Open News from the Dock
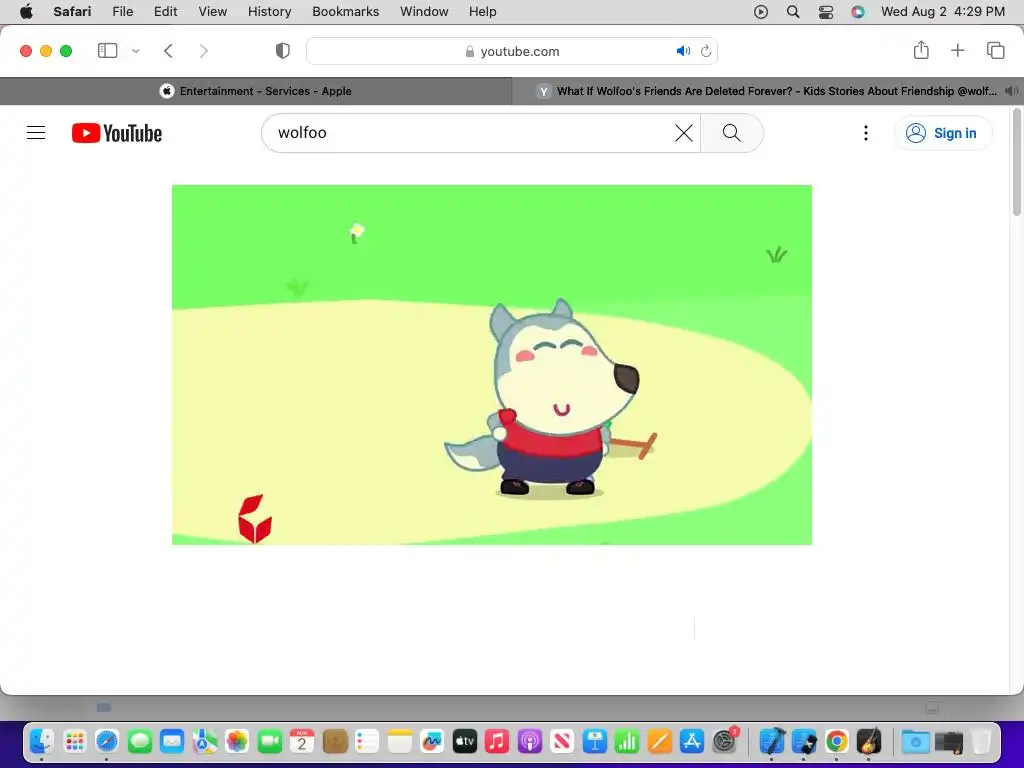 click(562, 742)
